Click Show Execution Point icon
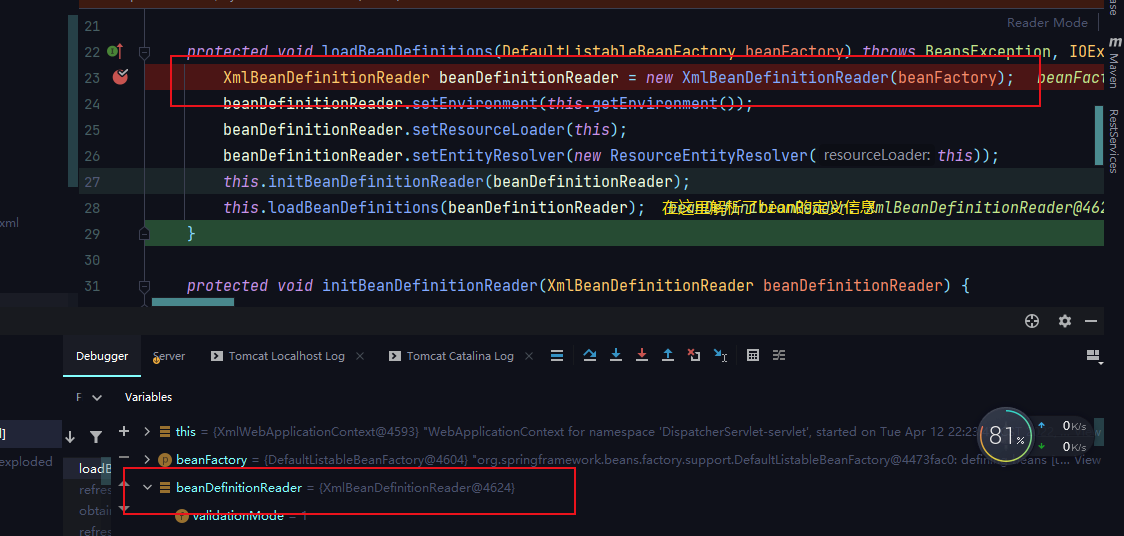 click(x=556, y=355)
